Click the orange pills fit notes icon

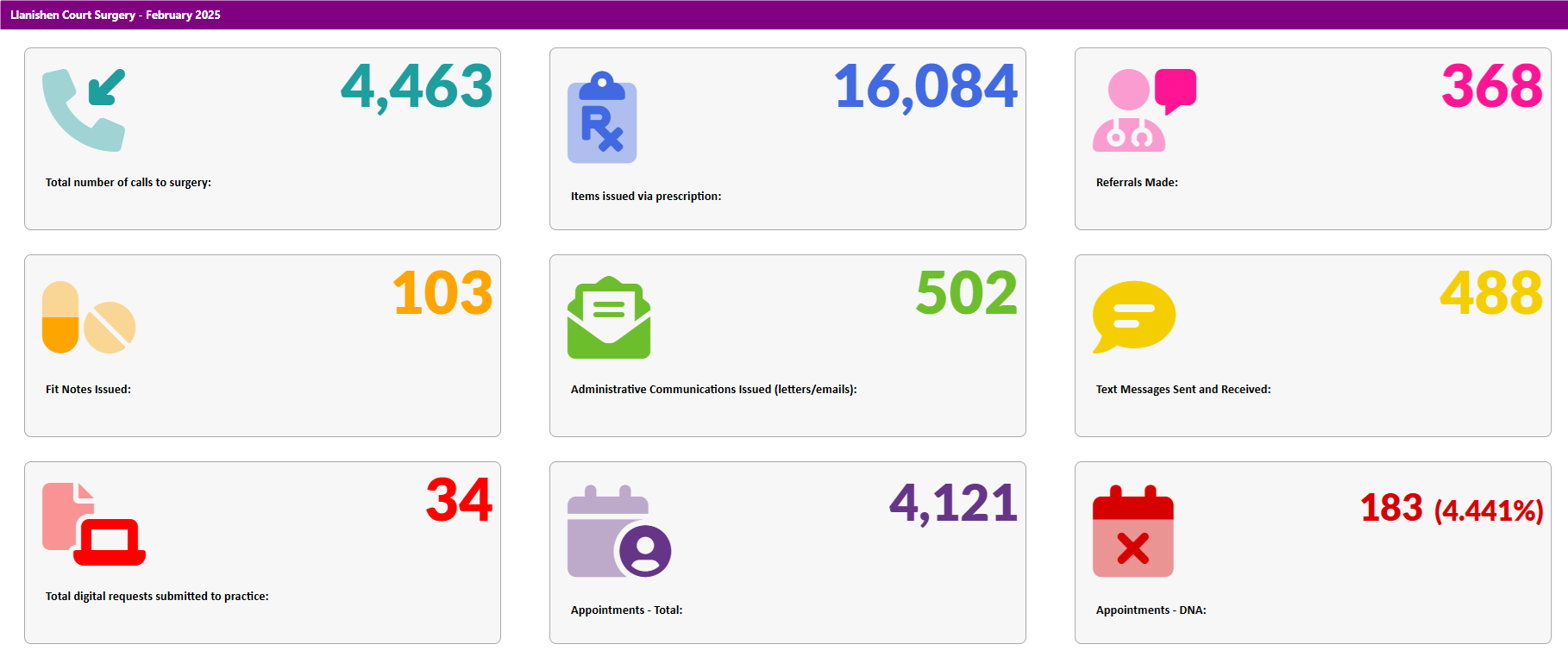[89, 317]
